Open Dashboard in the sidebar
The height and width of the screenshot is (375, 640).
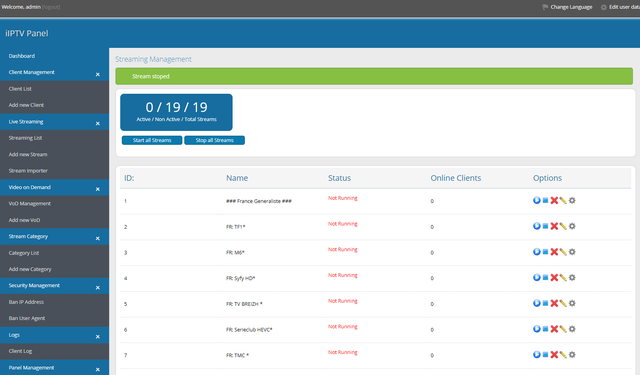(22, 56)
